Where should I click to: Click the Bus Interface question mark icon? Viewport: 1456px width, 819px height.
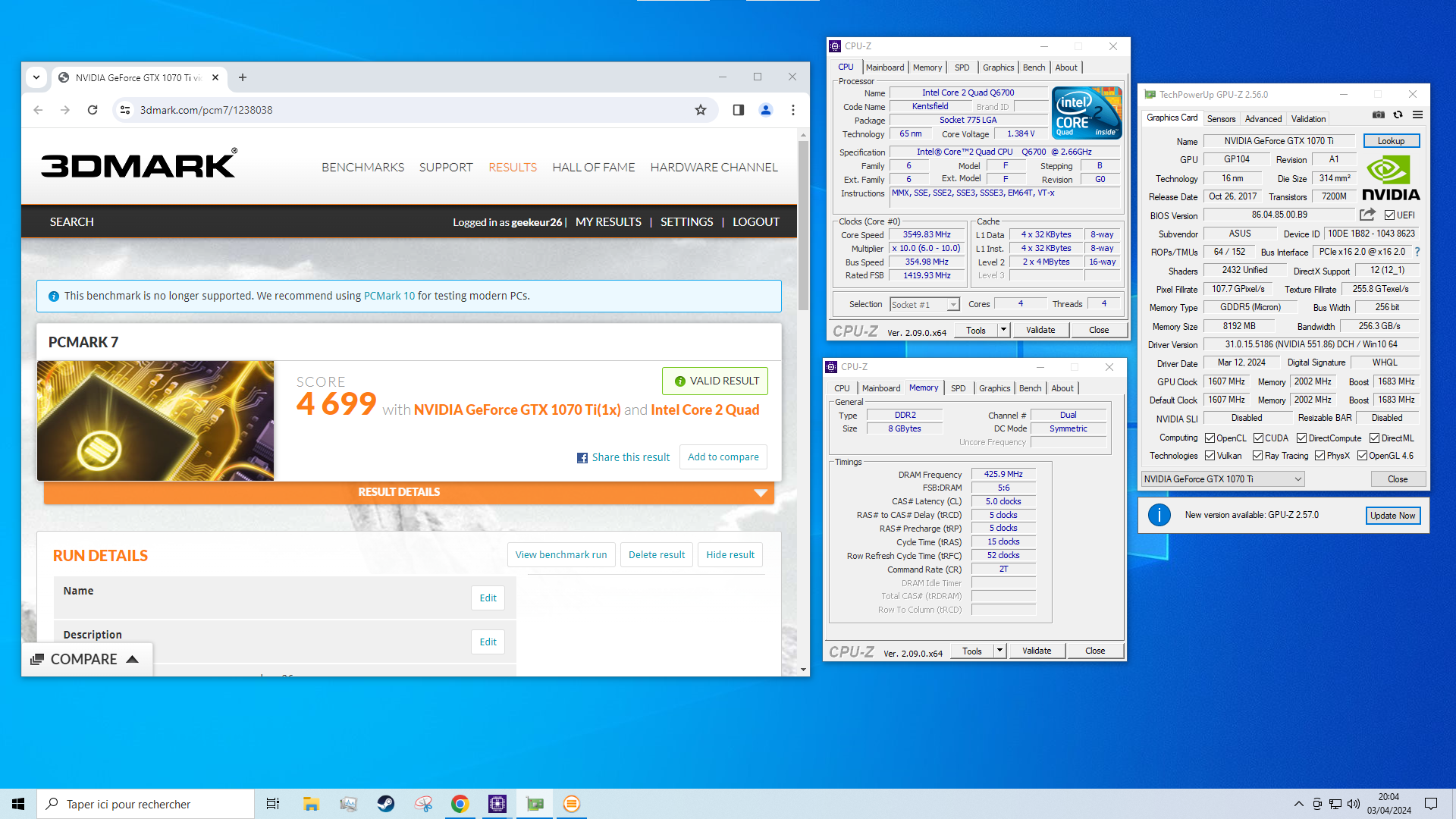pos(1417,252)
